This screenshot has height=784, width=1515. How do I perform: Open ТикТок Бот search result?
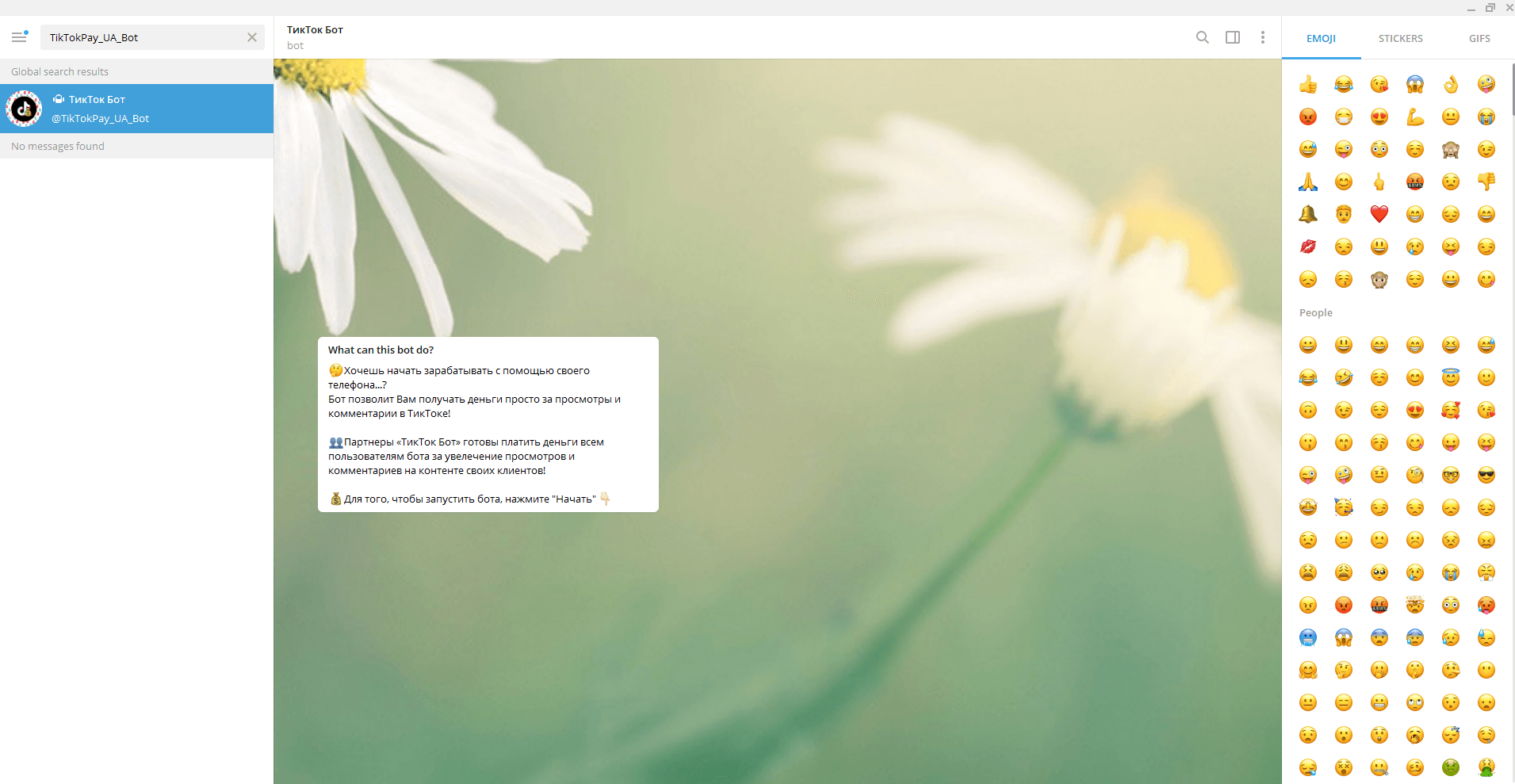pyautogui.click(x=159, y=109)
